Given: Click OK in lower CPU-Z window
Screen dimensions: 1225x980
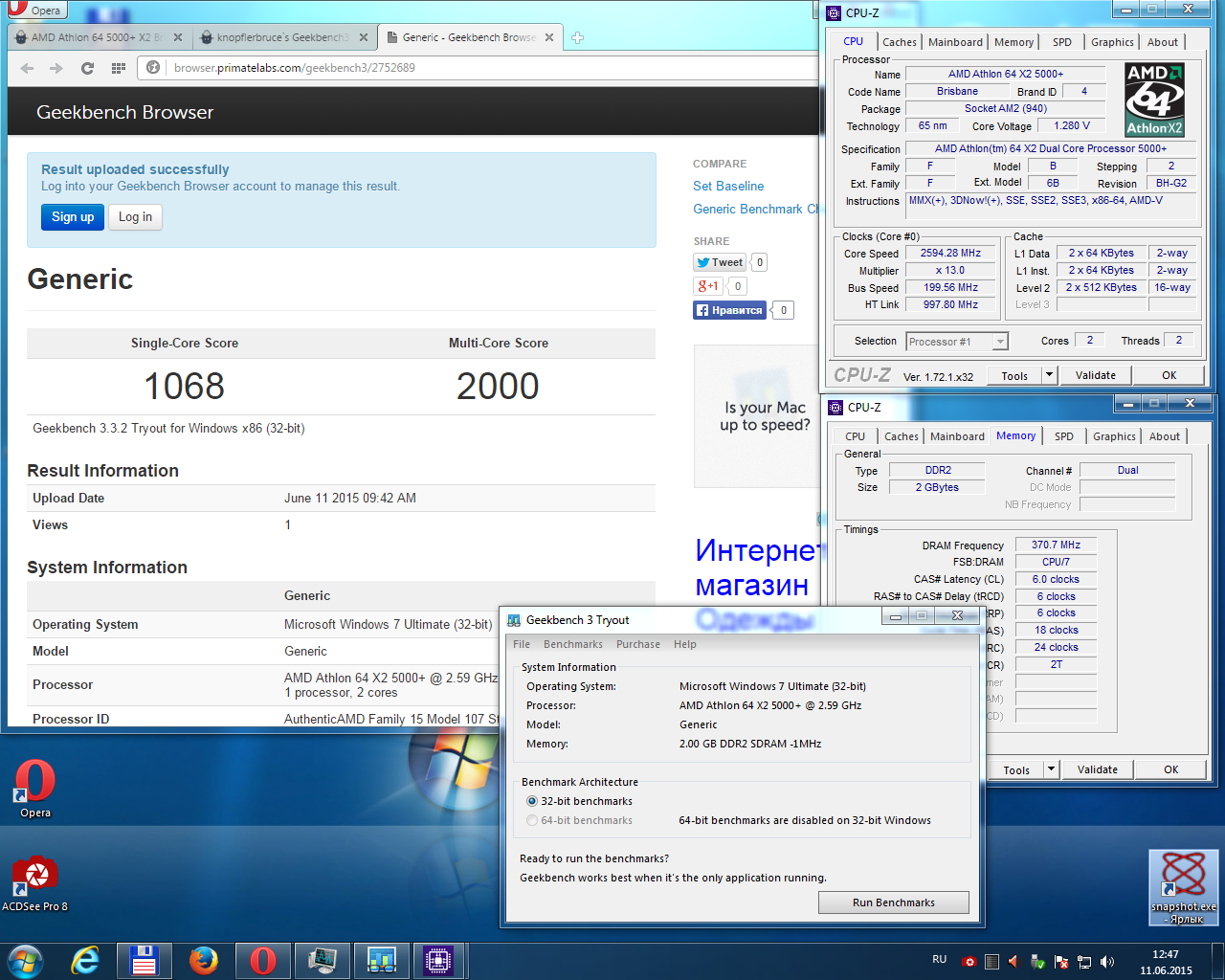Looking at the screenshot, I should [1171, 769].
